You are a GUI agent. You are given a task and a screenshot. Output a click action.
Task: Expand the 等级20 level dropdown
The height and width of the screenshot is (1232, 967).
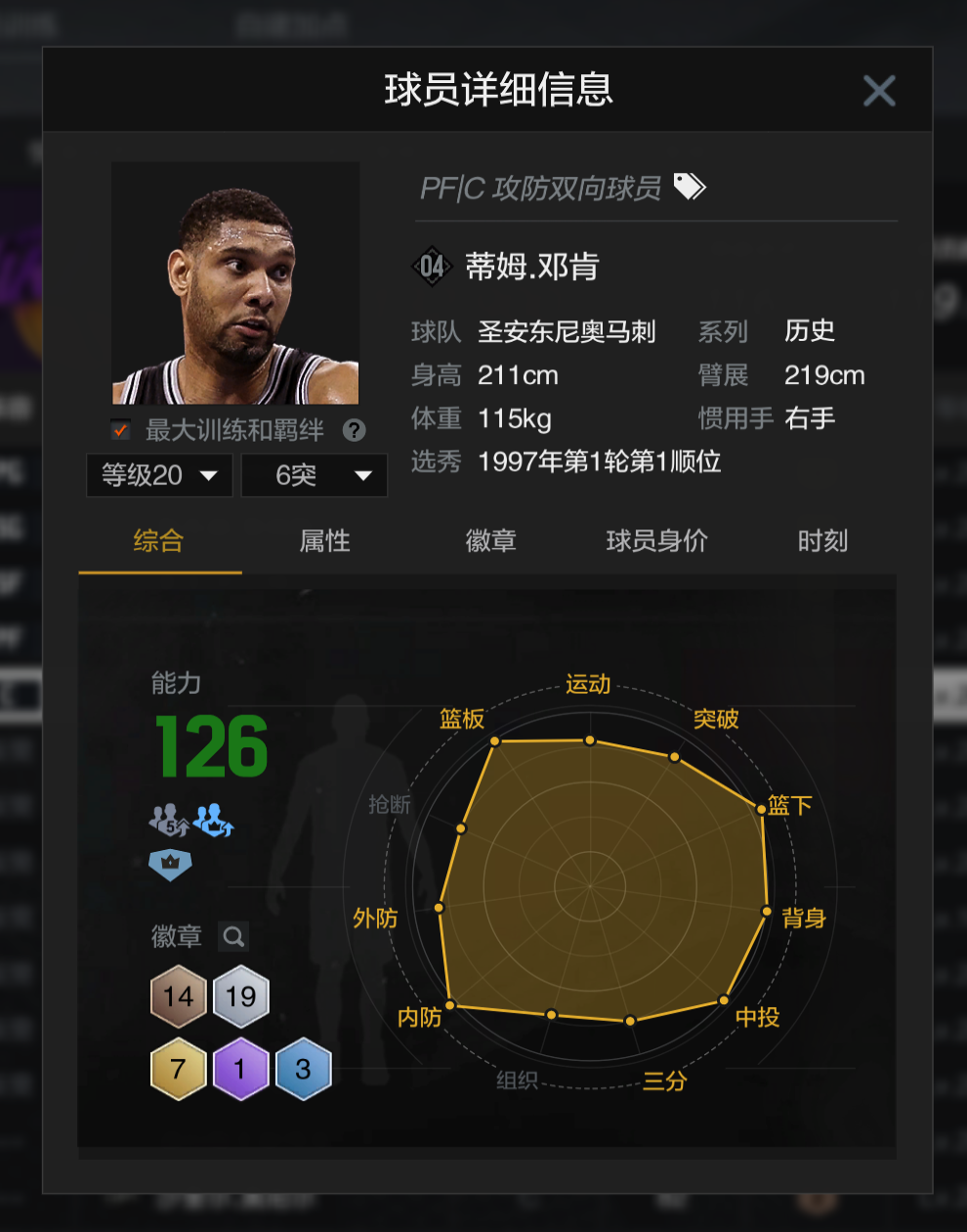[159, 476]
